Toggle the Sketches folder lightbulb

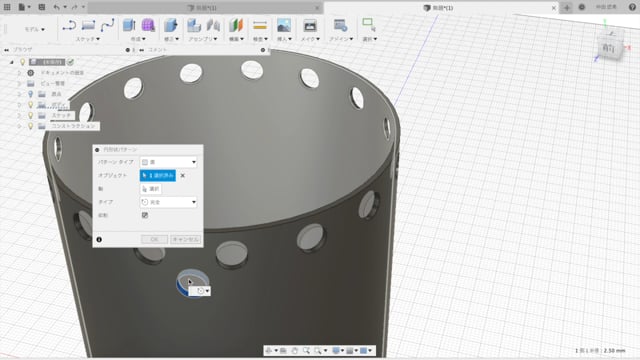[30, 116]
